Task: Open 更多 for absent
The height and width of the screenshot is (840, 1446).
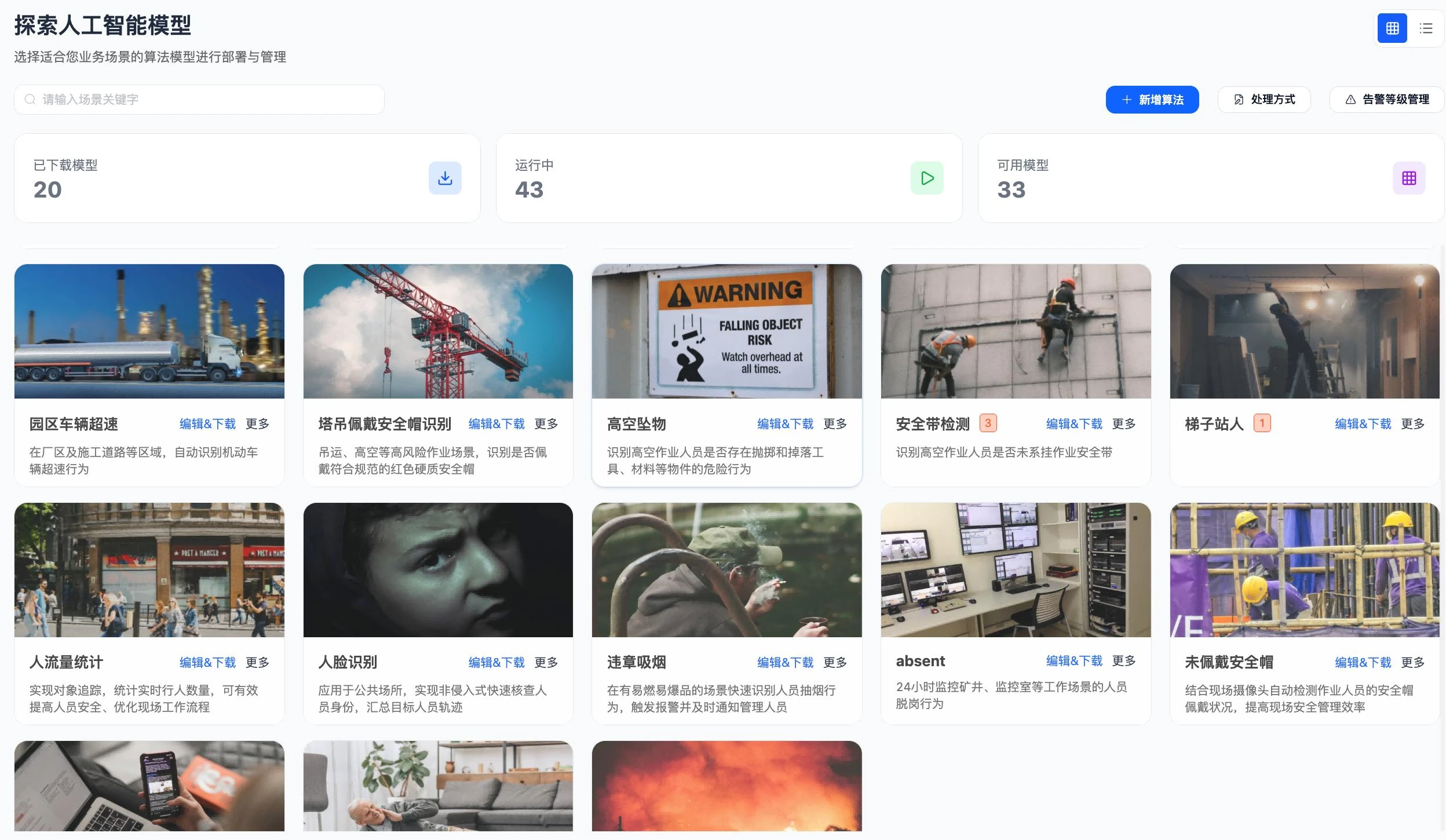Action: [x=1124, y=661]
